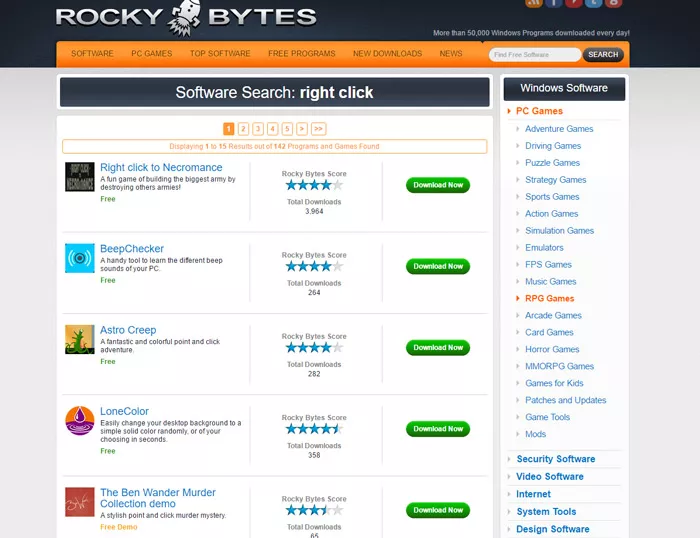Open Sports Games category

(x=552, y=196)
